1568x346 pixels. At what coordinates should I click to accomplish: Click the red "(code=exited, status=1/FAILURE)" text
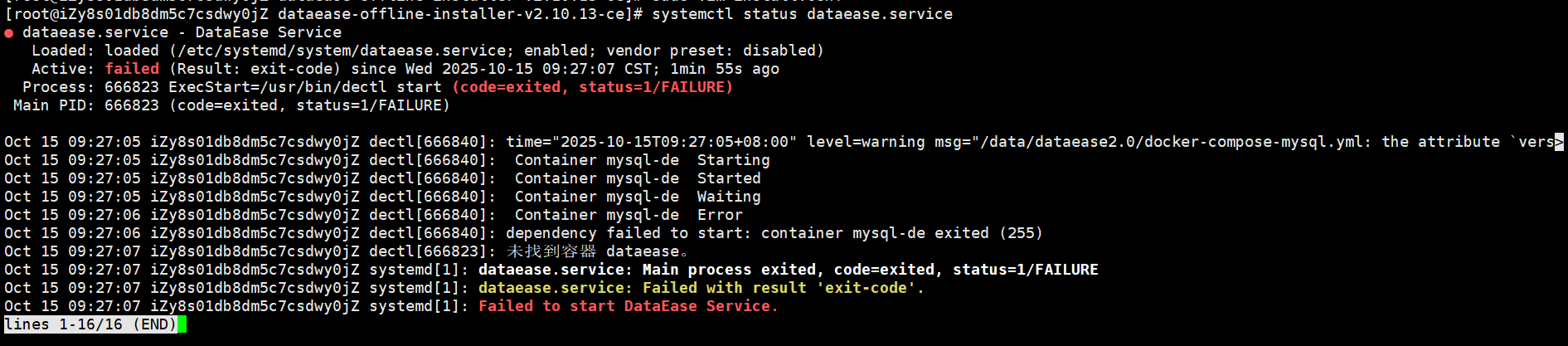click(x=592, y=87)
